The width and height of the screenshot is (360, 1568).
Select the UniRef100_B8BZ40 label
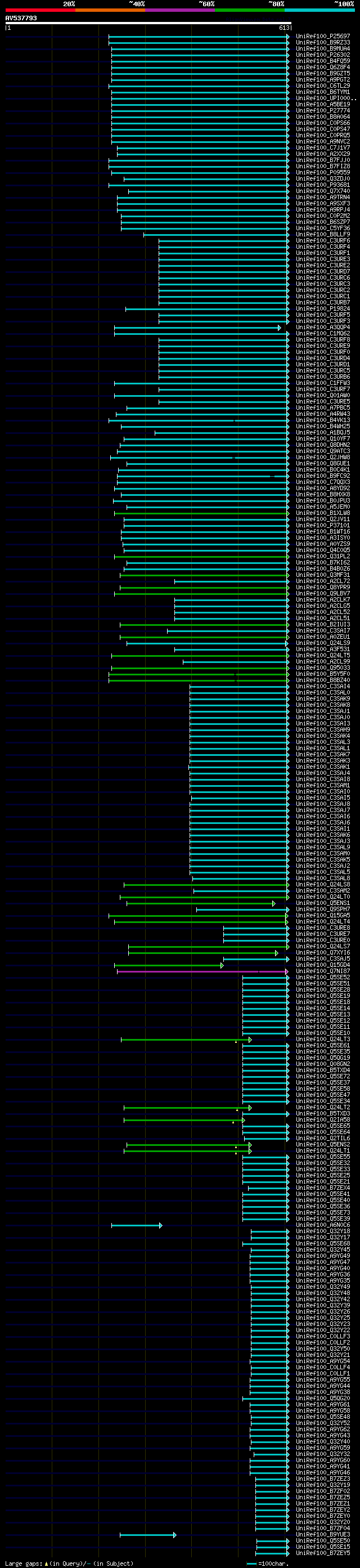[x=323, y=680]
